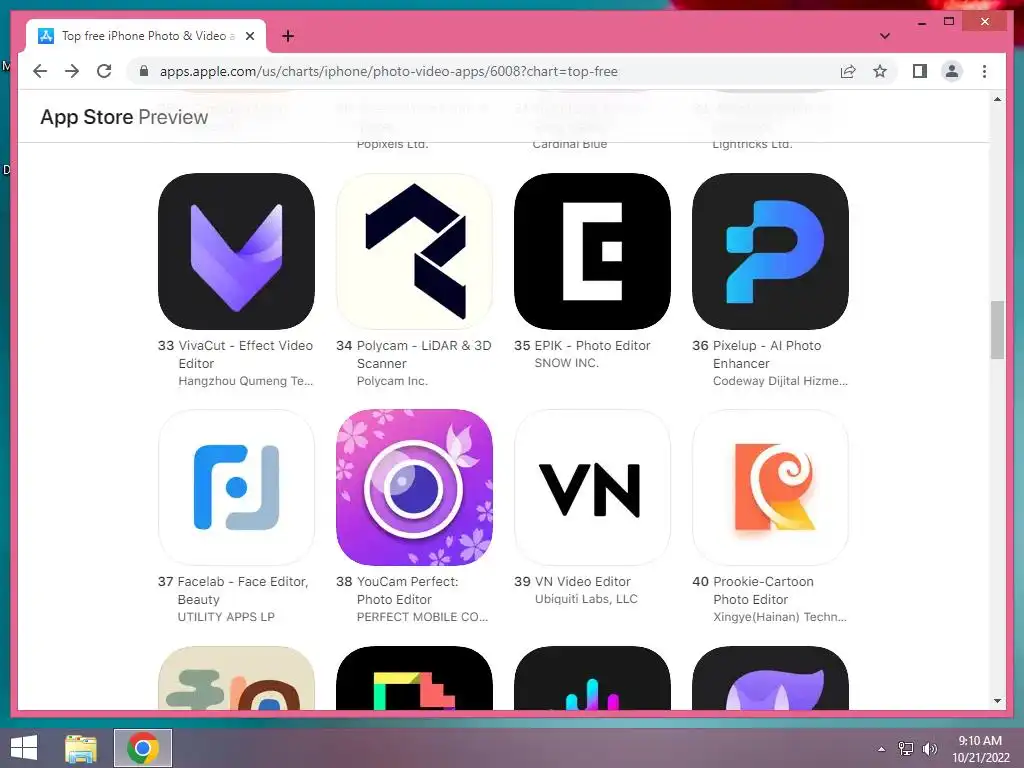The height and width of the screenshot is (768, 1024).
Task: Go forward in Chrome
Action: coord(72,71)
